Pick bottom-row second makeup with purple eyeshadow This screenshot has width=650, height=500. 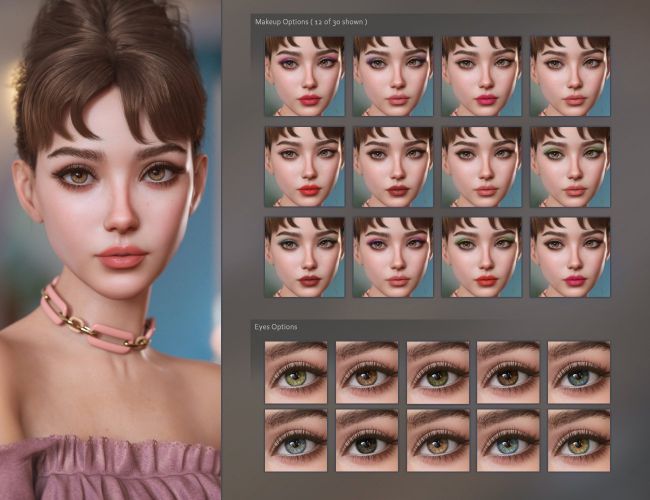pyautogui.click(x=392, y=256)
